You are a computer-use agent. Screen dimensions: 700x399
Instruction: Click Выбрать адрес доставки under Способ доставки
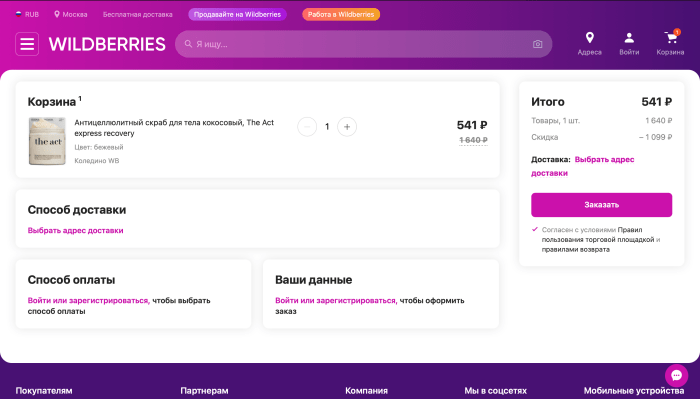[75, 230]
